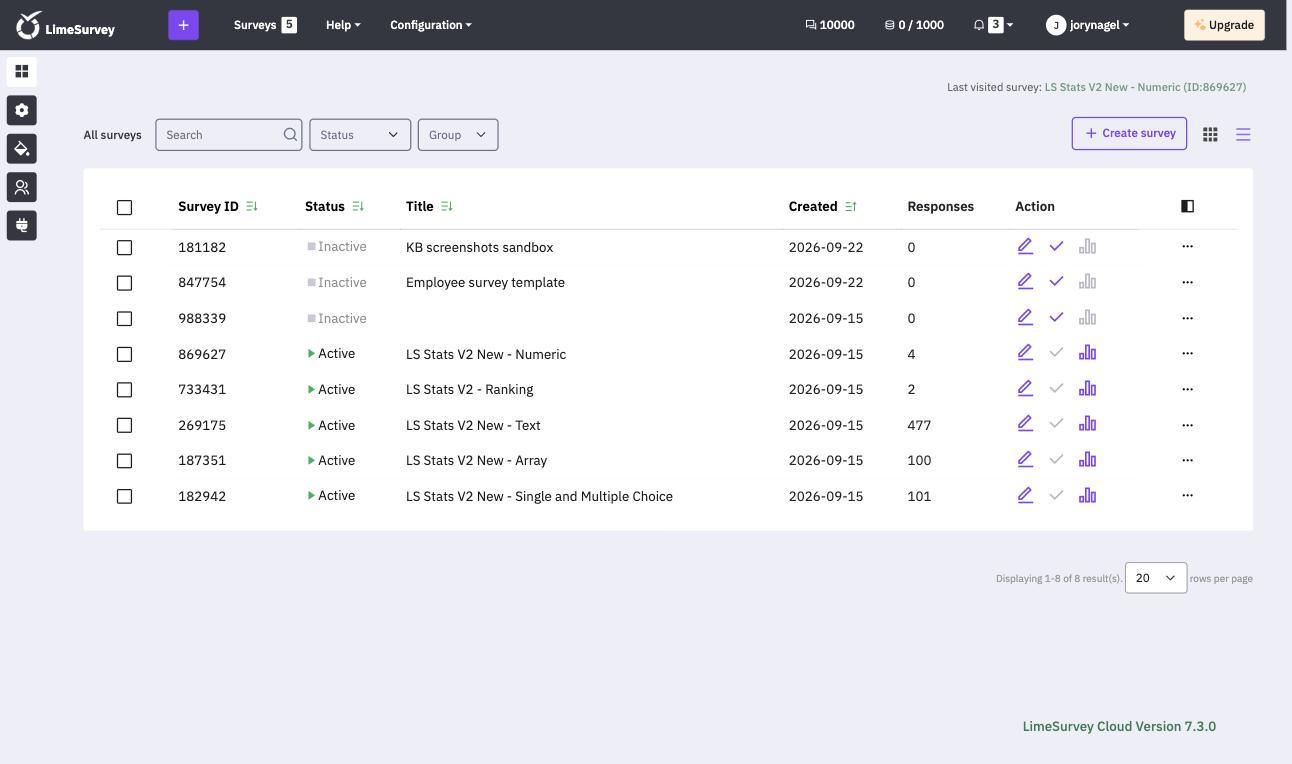
Task: Open the Group filter dropdown
Action: pyautogui.click(x=458, y=135)
